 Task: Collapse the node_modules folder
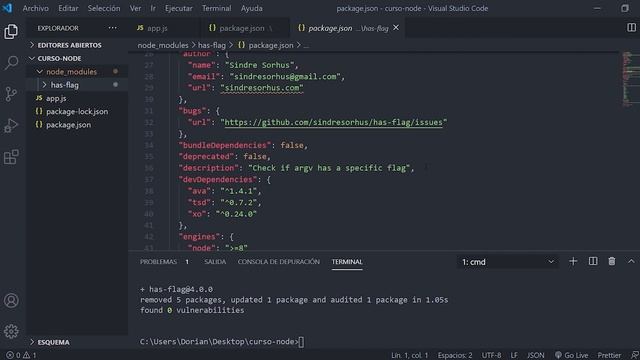[x=71, y=72]
